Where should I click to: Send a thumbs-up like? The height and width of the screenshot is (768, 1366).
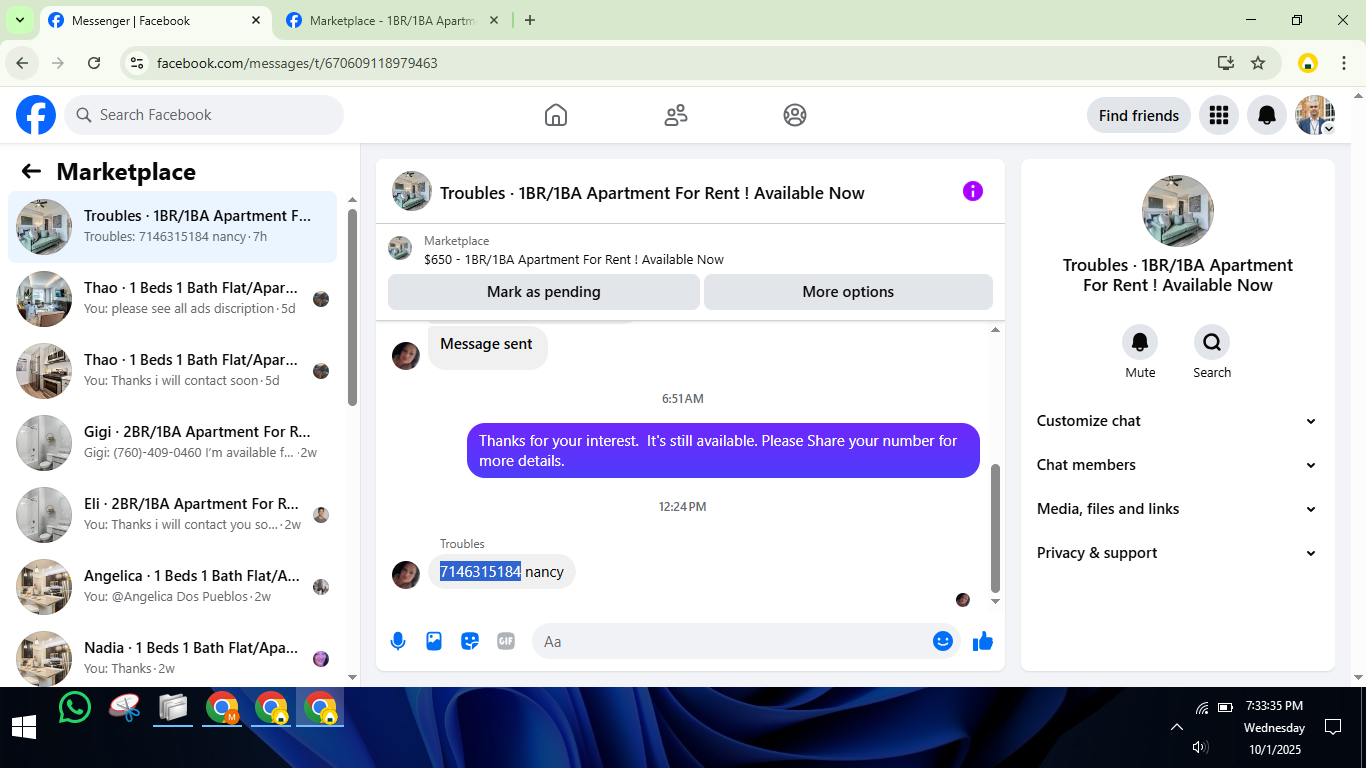(x=983, y=641)
